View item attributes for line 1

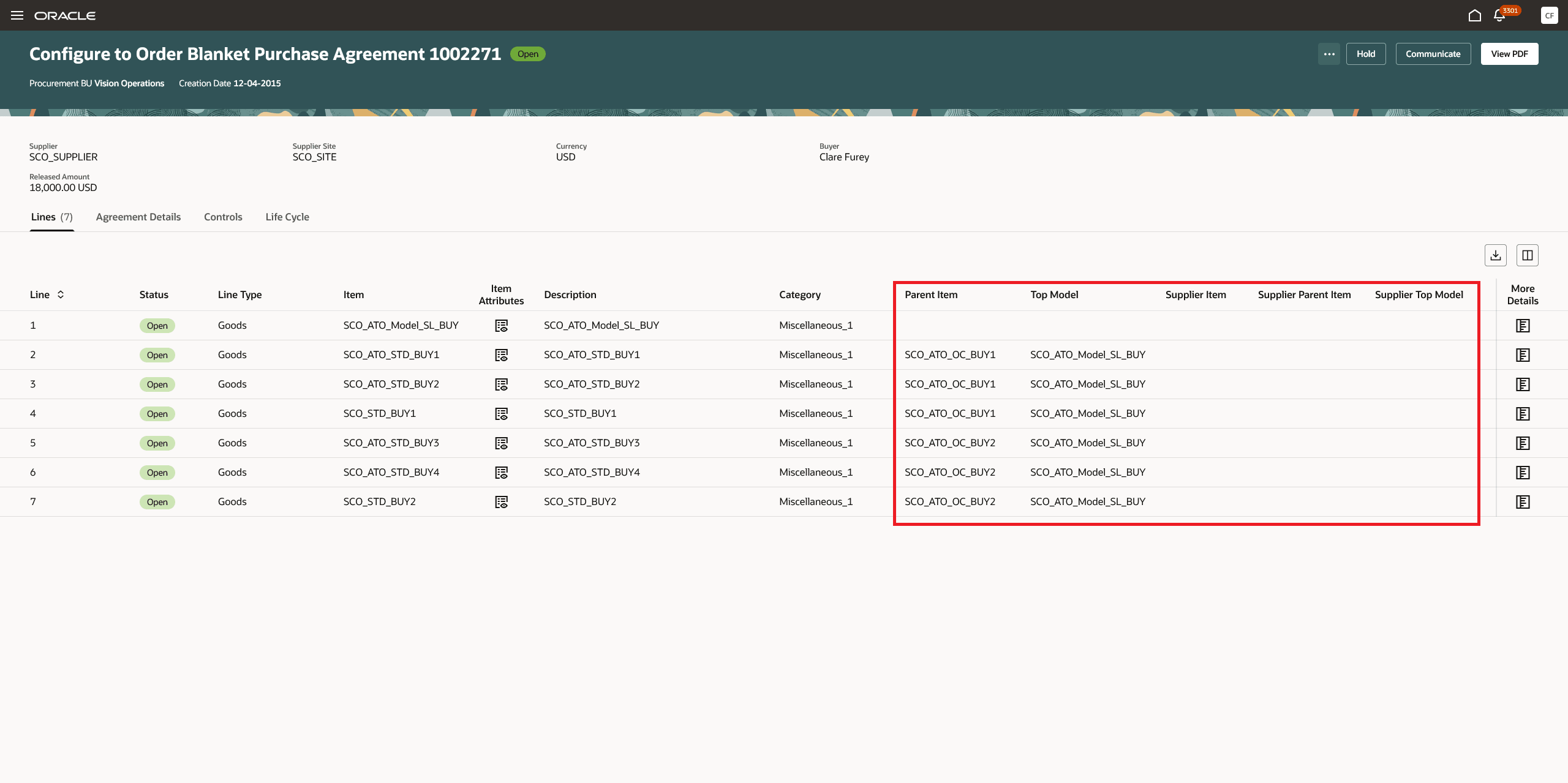pos(501,326)
